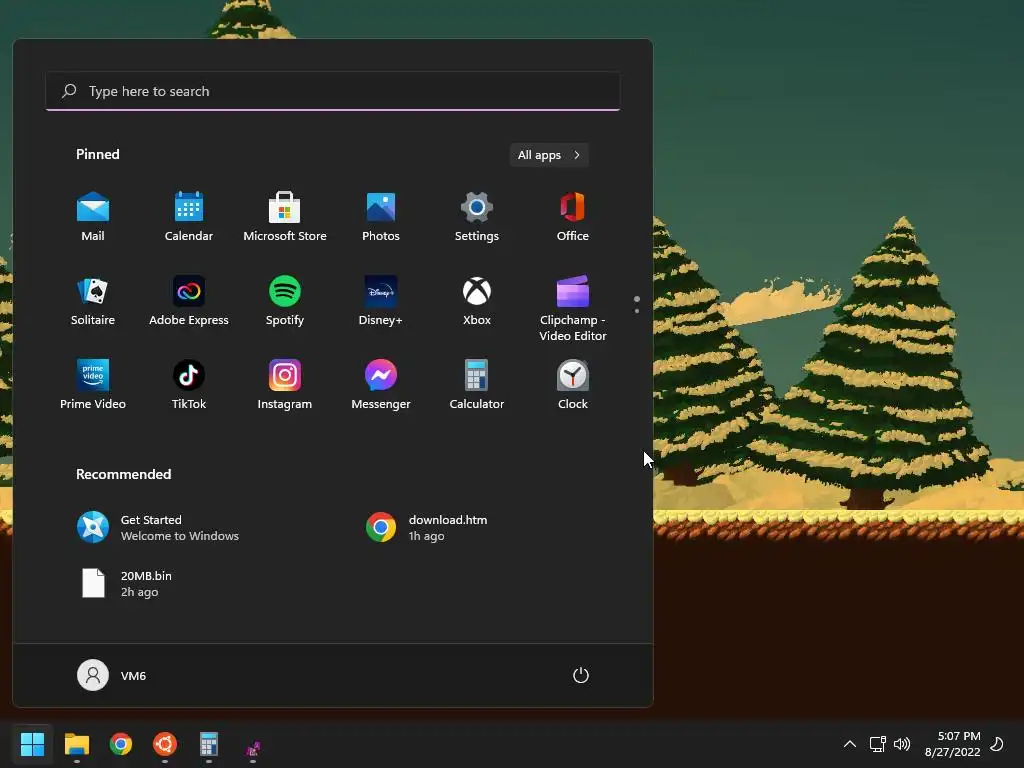
Task: Open the network status tray icon
Action: click(878, 744)
